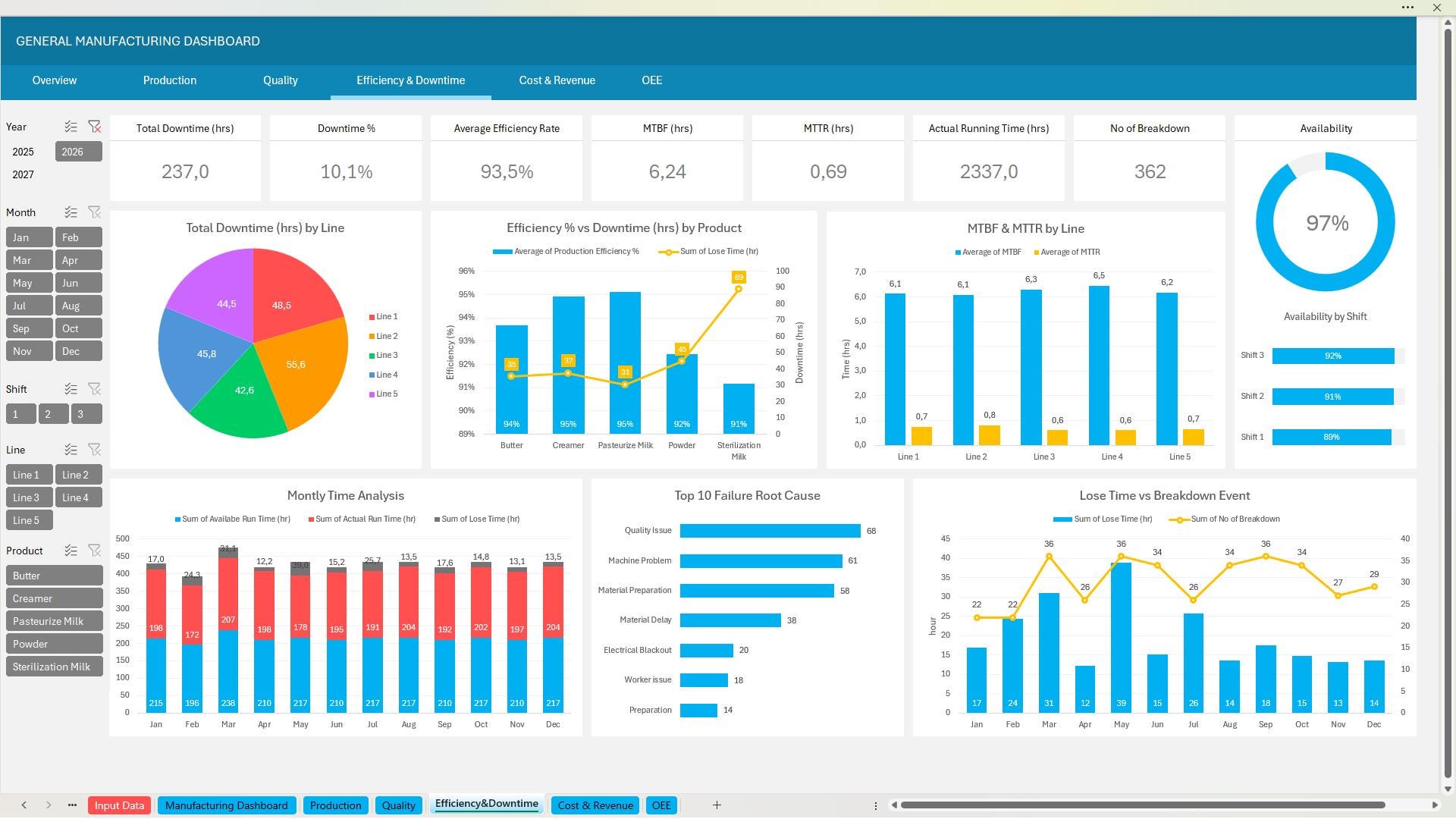1456x819 pixels.
Task: Toggle multi-select on the Shift slicer
Action: 71,389
